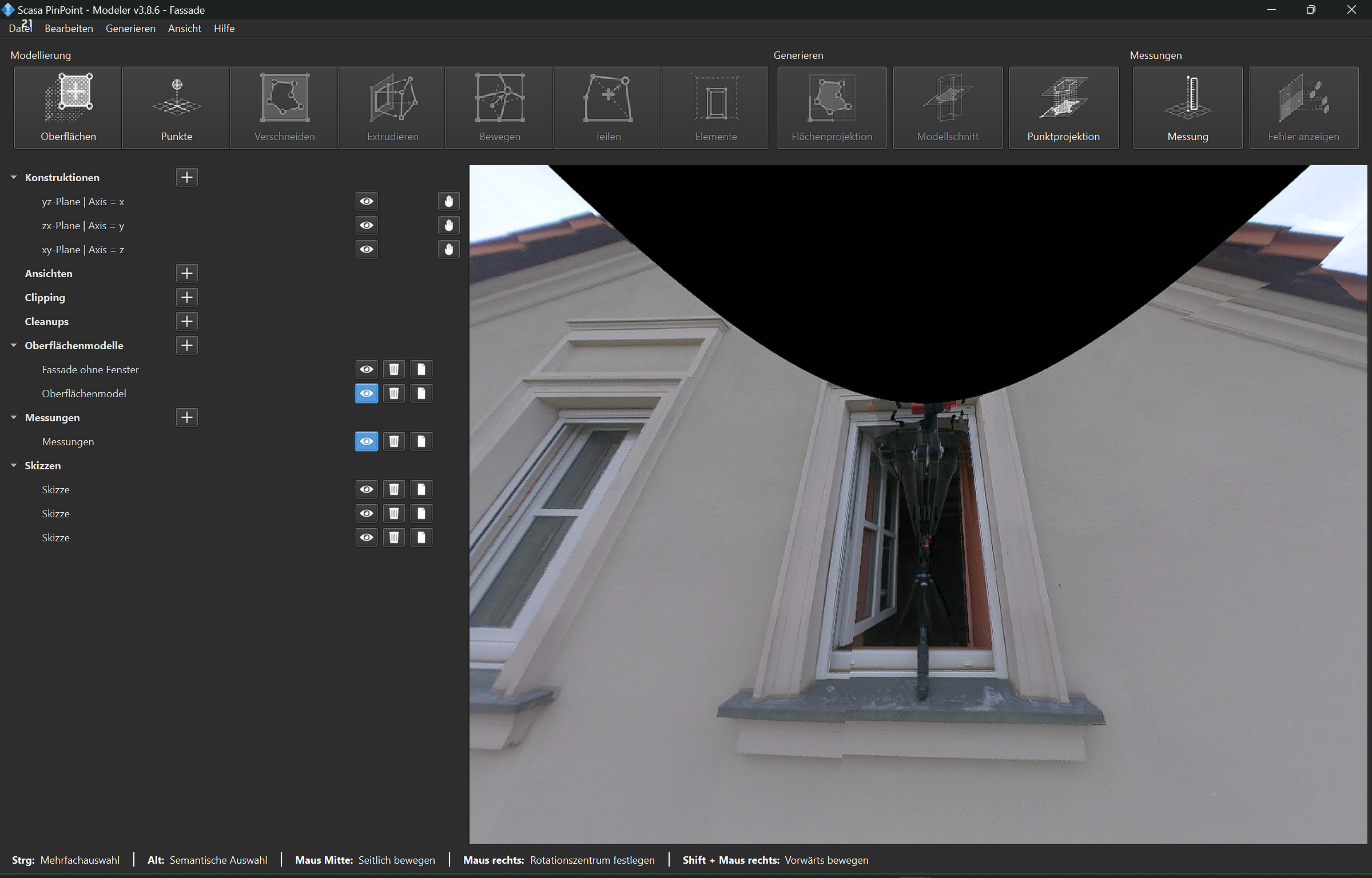Screen dimensions: 1372x878
Task: Add a new Ansichten view
Action: 186,273
